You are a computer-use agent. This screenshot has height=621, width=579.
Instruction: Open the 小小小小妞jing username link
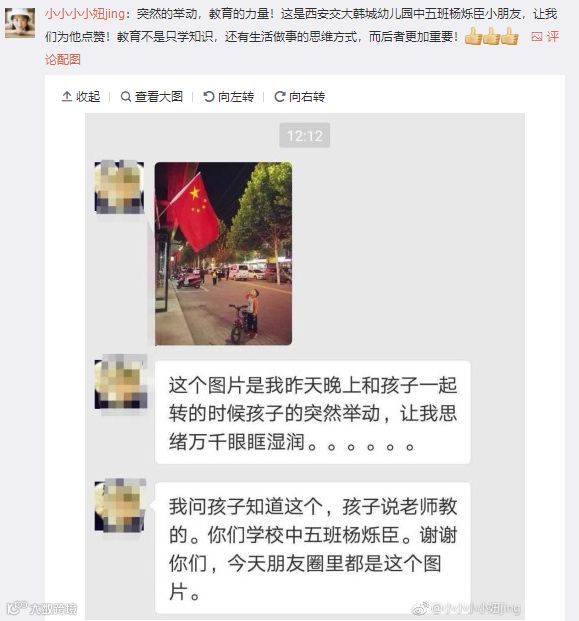pos(84,14)
